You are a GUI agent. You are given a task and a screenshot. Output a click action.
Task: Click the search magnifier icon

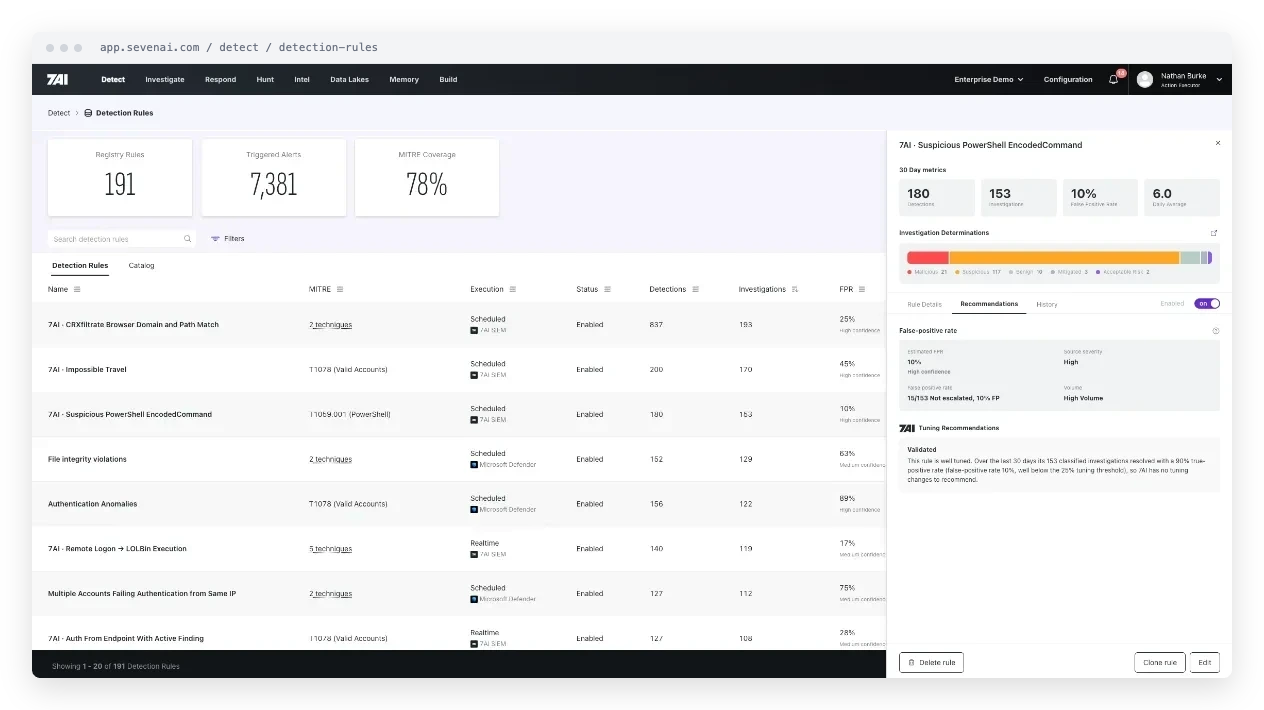tap(188, 239)
